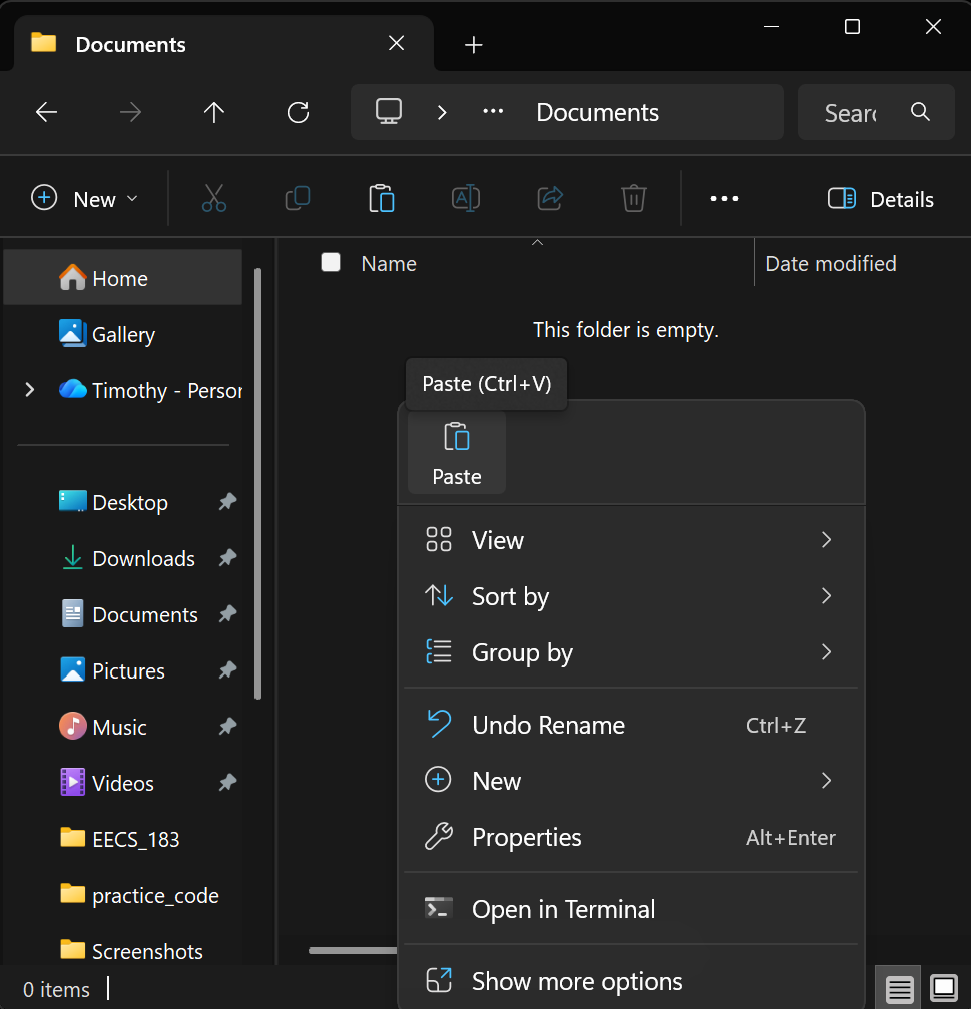Go back with the left arrow
The width and height of the screenshot is (971, 1009).
pos(46,113)
